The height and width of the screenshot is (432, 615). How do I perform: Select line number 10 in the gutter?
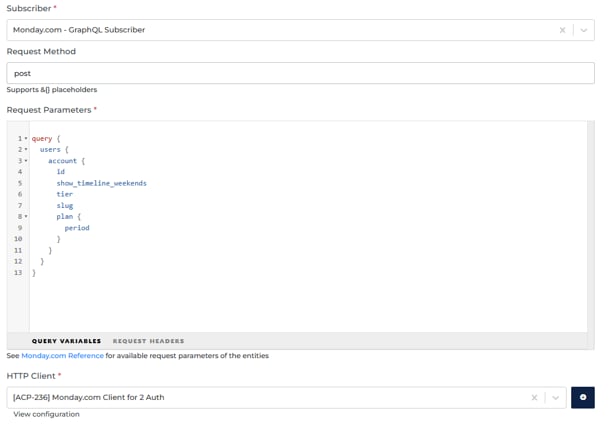(x=18, y=239)
